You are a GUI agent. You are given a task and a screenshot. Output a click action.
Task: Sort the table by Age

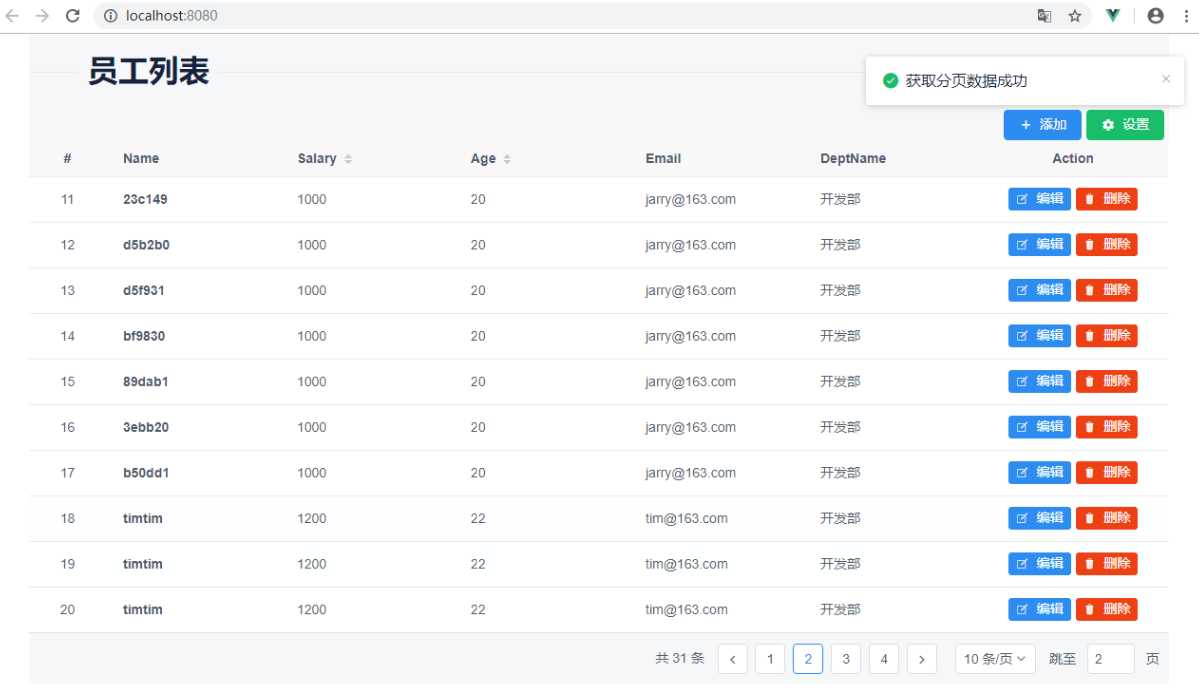click(507, 158)
